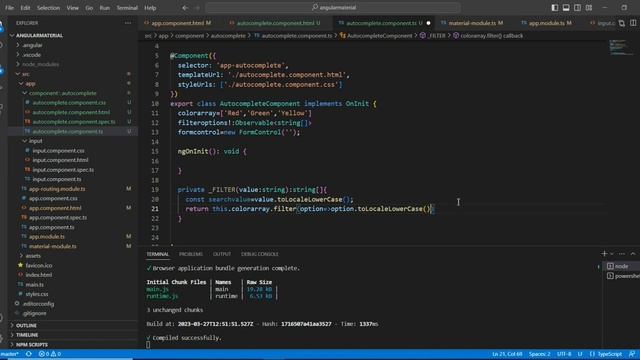Change encoding via UTF-8 status
Screen dimensions: 640x360
click(x=564, y=354)
